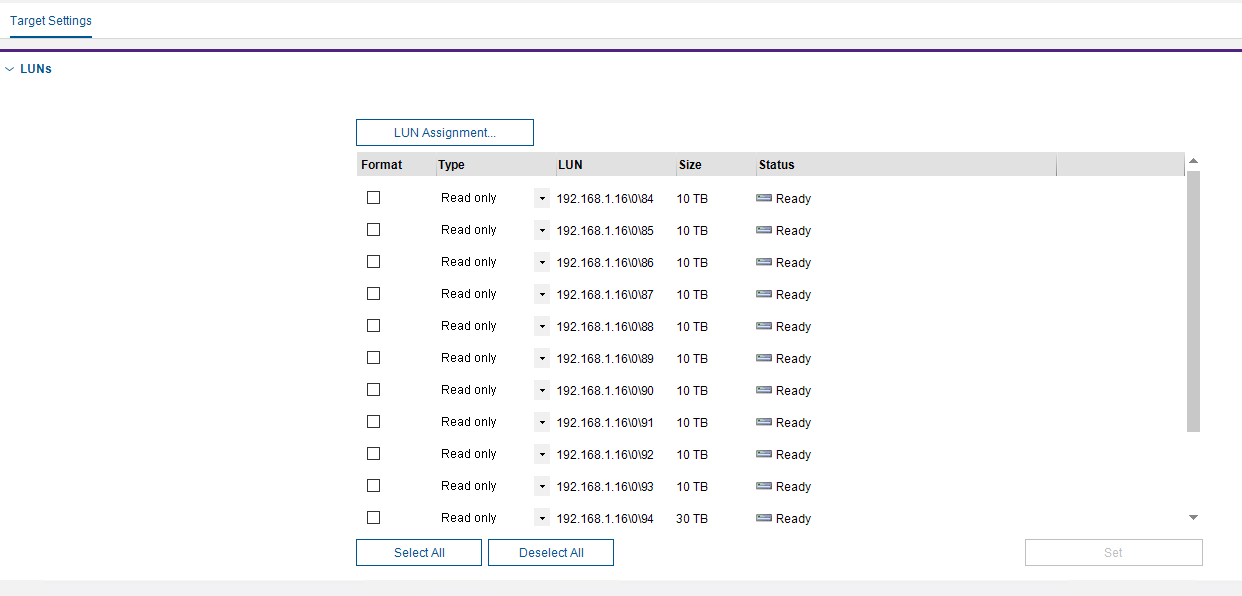The width and height of the screenshot is (1242, 596).
Task: Check the Format box for LUN 192.168.1.16\0\85
Action: (x=374, y=230)
